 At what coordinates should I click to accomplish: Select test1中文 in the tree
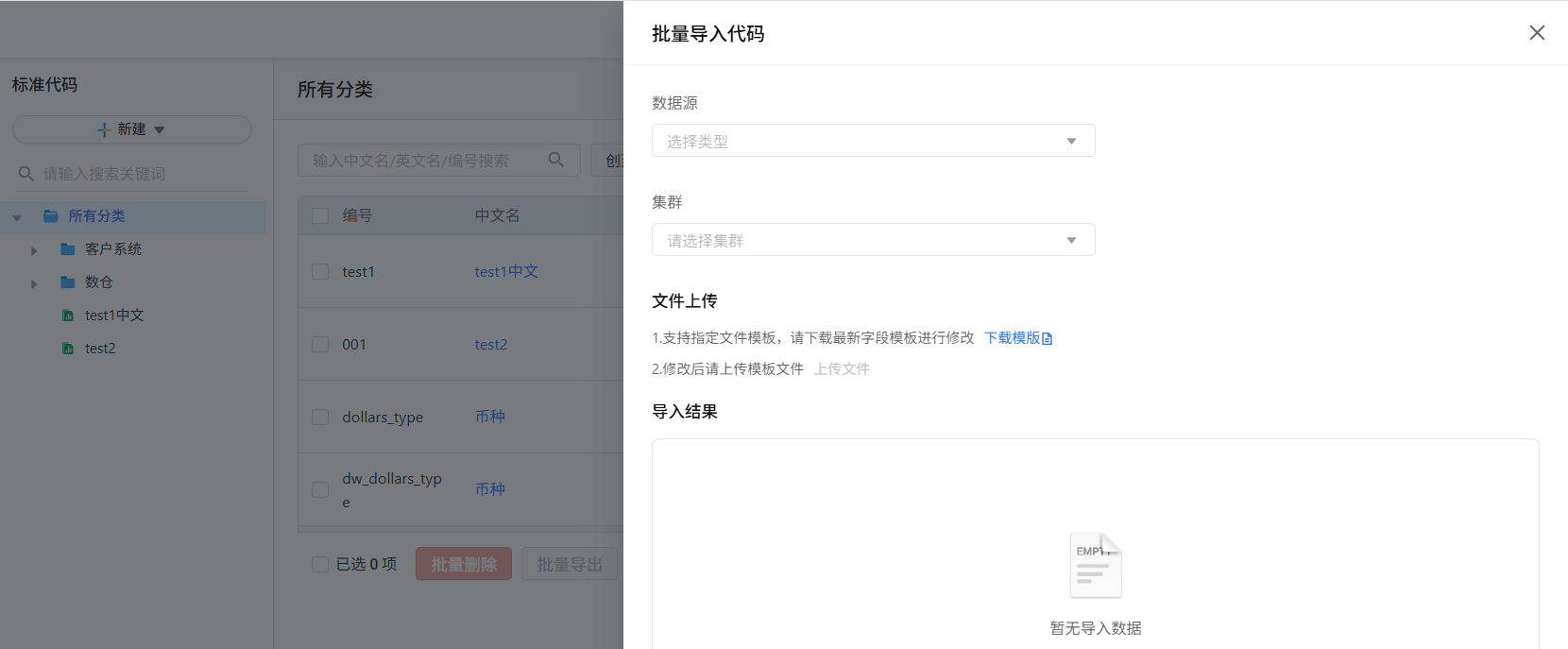click(x=114, y=316)
